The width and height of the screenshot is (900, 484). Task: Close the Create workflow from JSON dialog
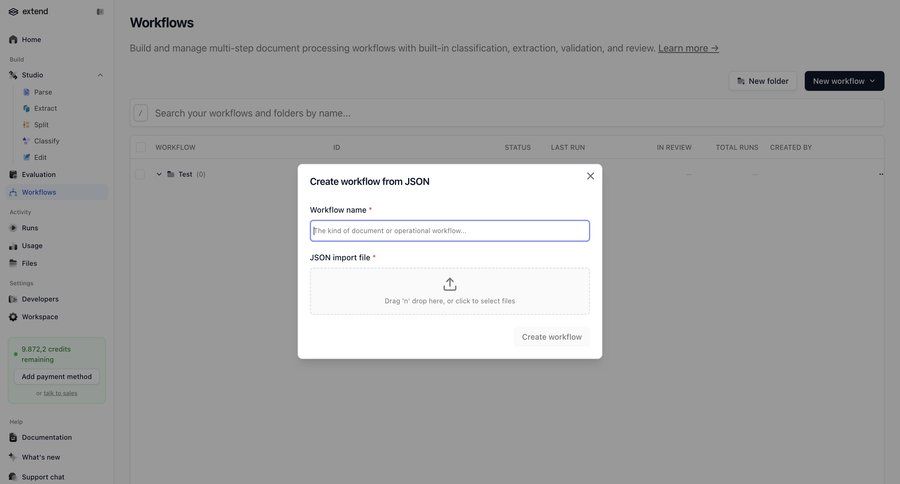coord(590,176)
